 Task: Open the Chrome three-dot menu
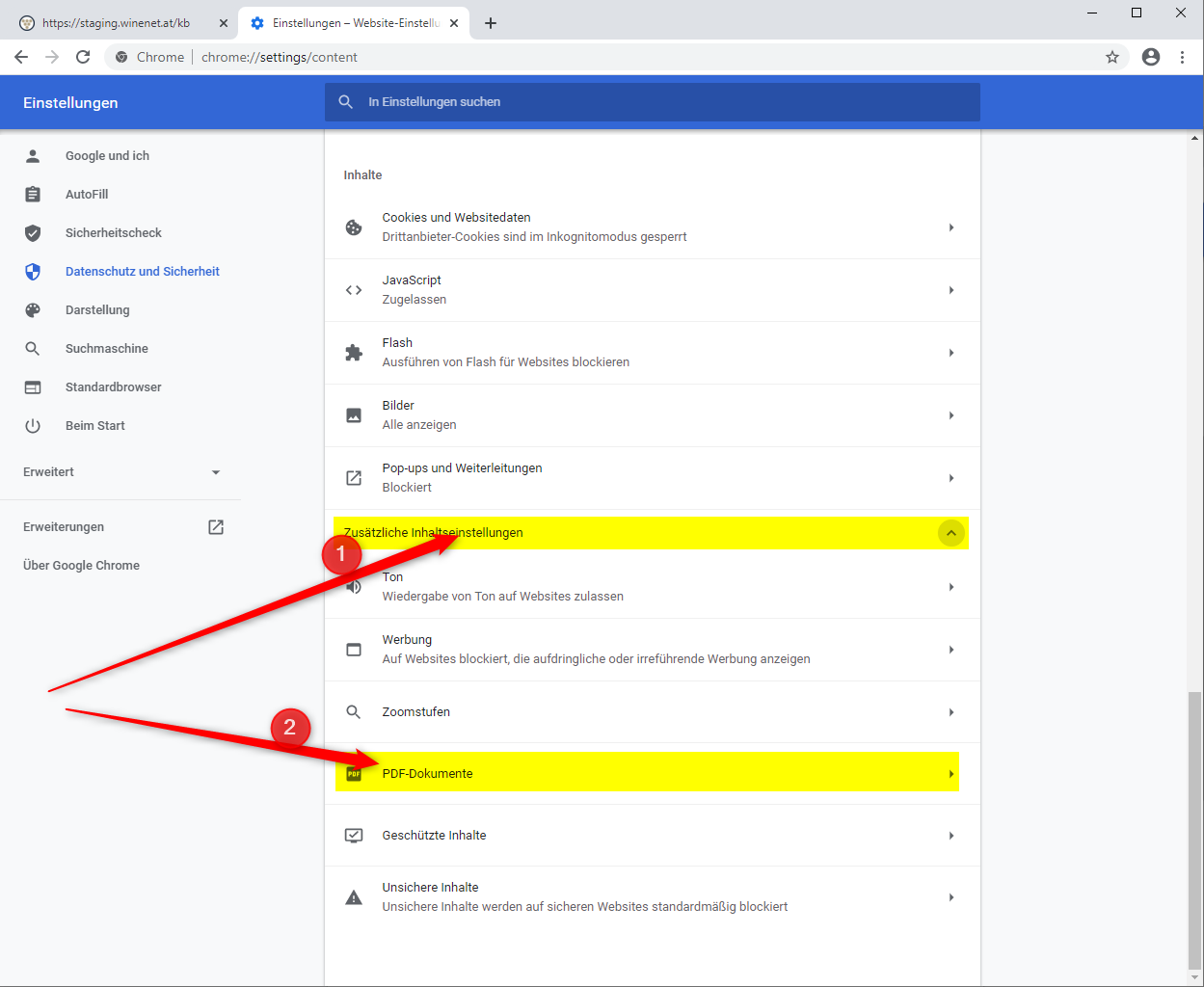(x=1182, y=57)
